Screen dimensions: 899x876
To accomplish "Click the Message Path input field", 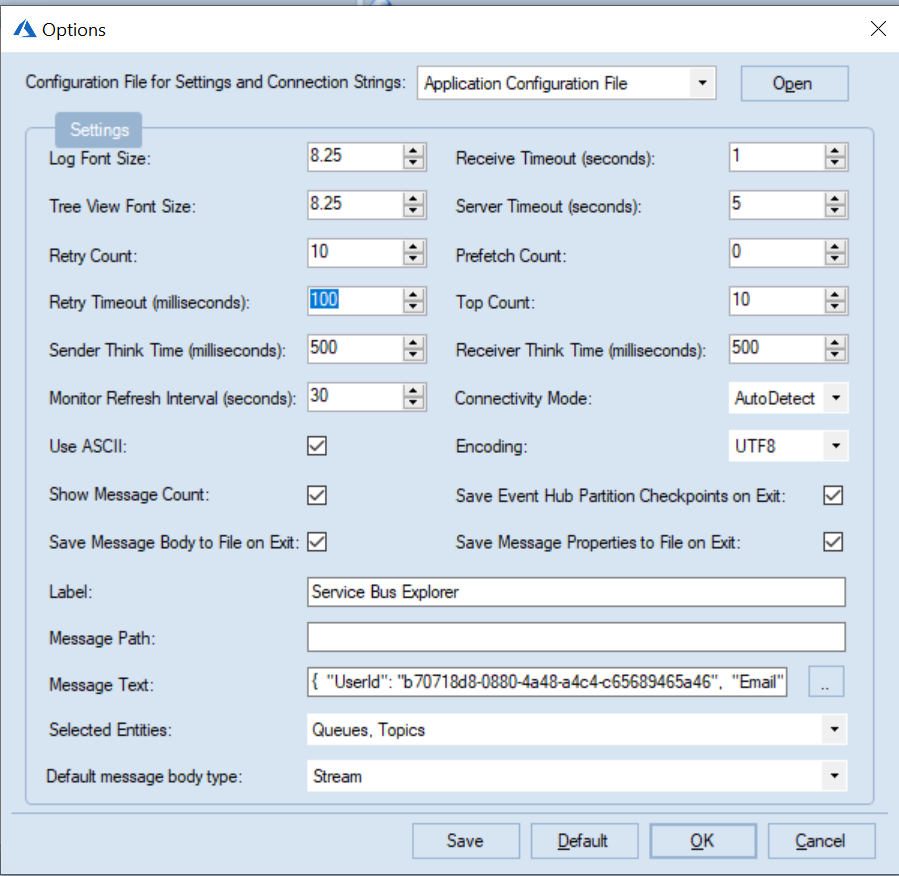I will point(575,637).
